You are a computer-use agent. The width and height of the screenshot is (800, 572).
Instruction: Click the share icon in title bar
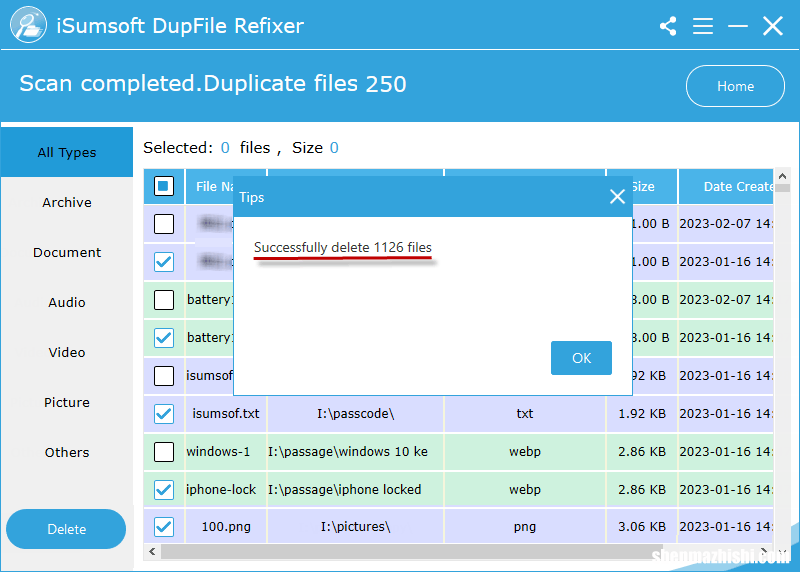[x=668, y=26]
